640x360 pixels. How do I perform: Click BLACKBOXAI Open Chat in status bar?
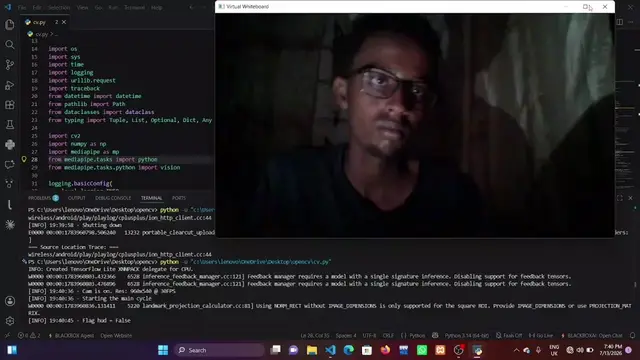592,336
